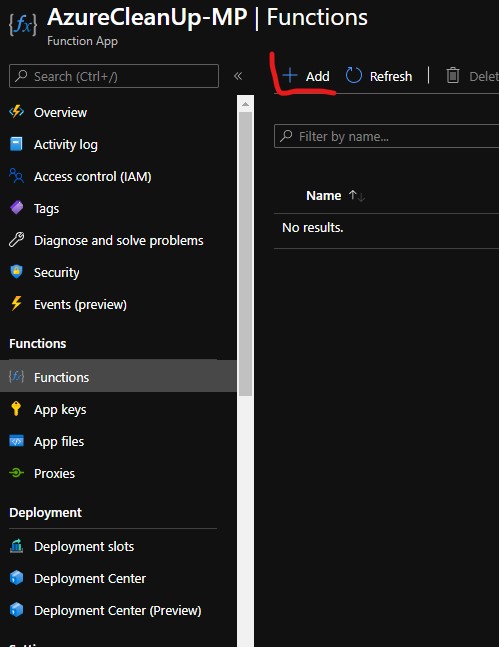Click the Events lightning icon
499x647 pixels.
(17, 303)
